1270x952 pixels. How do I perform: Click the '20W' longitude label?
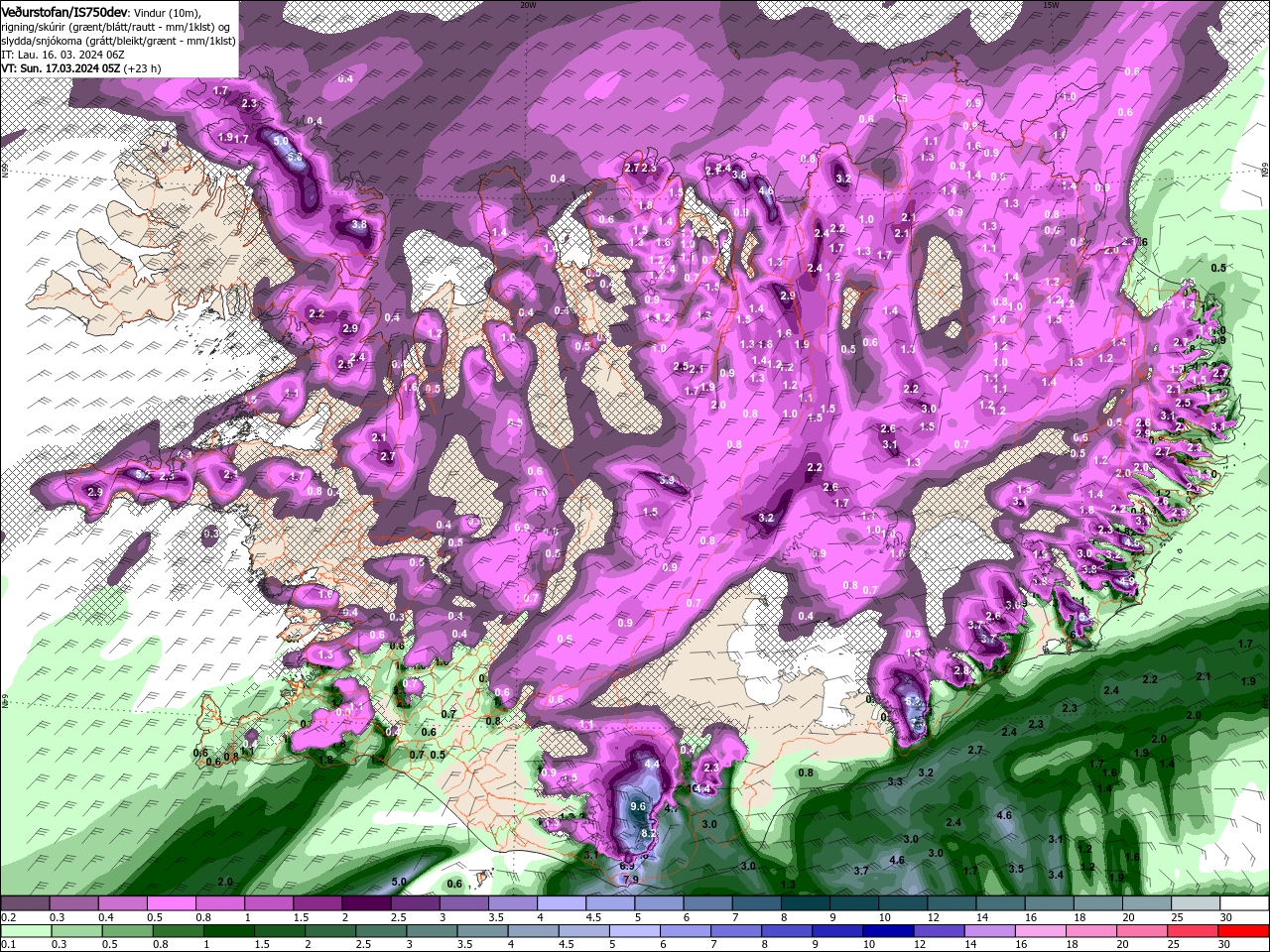pyautogui.click(x=528, y=4)
